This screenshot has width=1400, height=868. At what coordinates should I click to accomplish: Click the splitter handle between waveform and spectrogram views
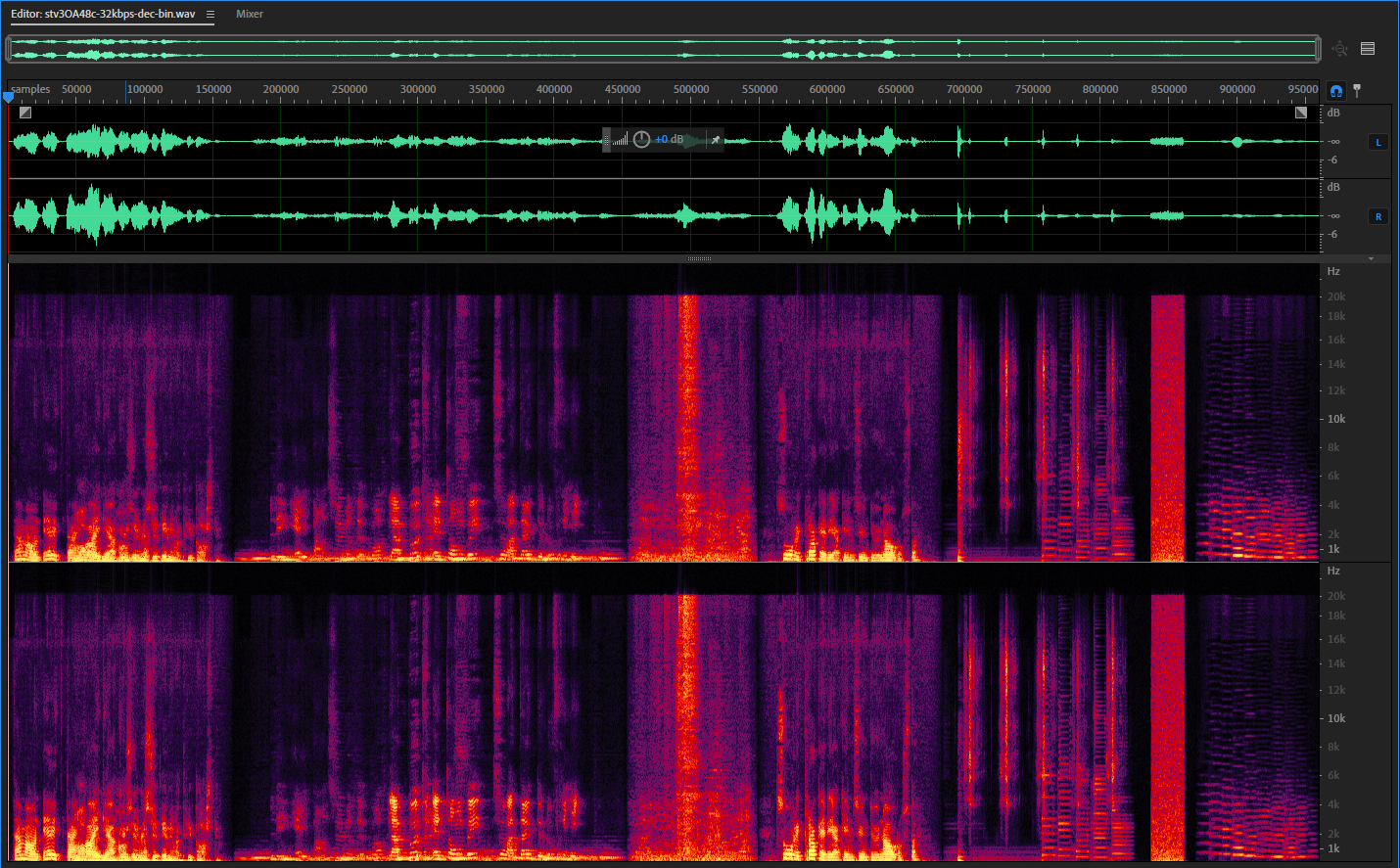click(x=698, y=257)
